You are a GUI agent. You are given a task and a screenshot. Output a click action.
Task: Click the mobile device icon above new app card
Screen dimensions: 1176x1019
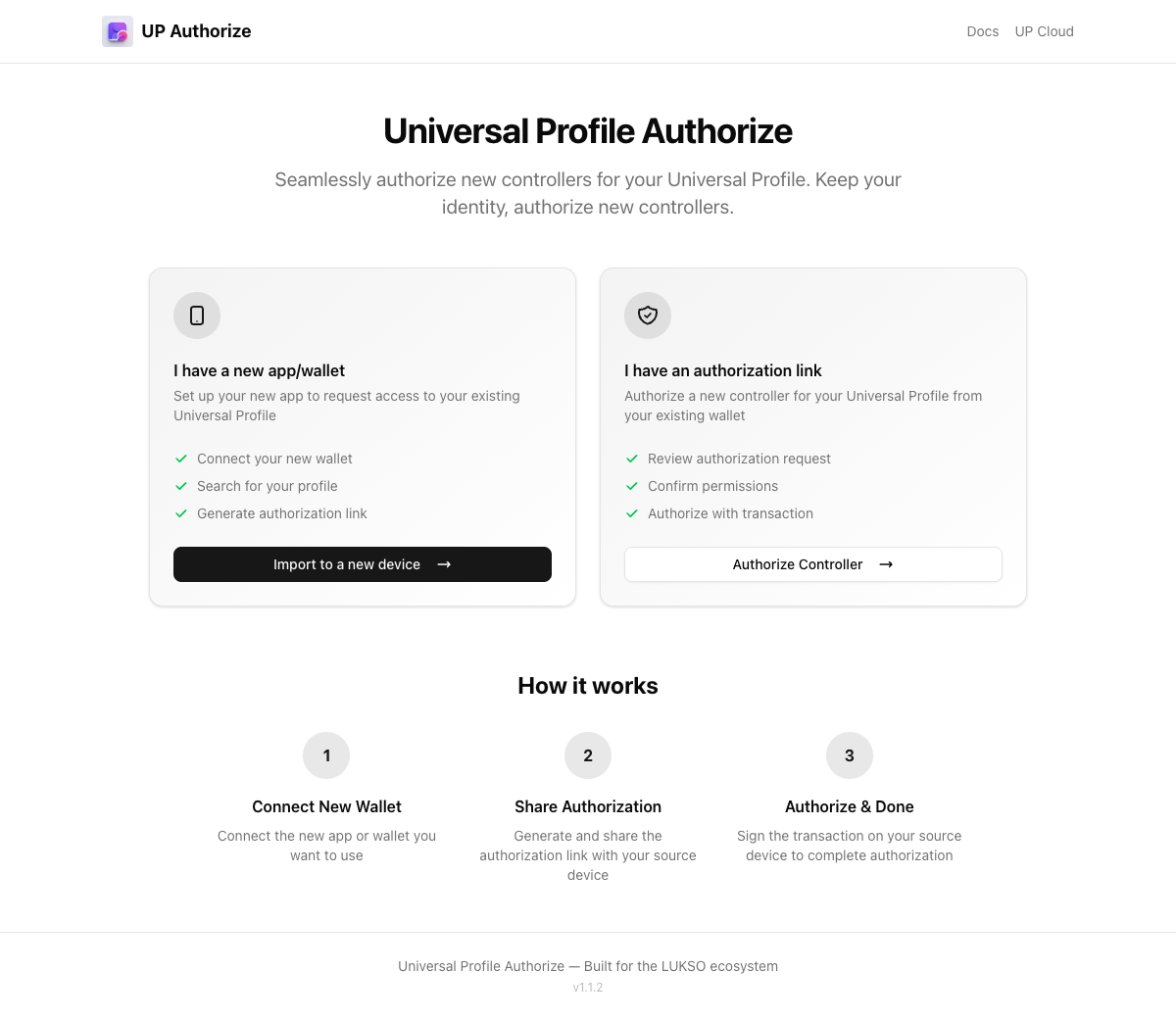pos(196,315)
